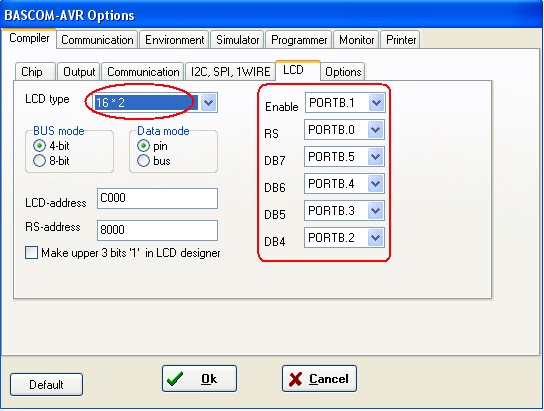The height and width of the screenshot is (411, 544).
Task: Confirm settings with the Ok button
Action: pyautogui.click(x=199, y=378)
